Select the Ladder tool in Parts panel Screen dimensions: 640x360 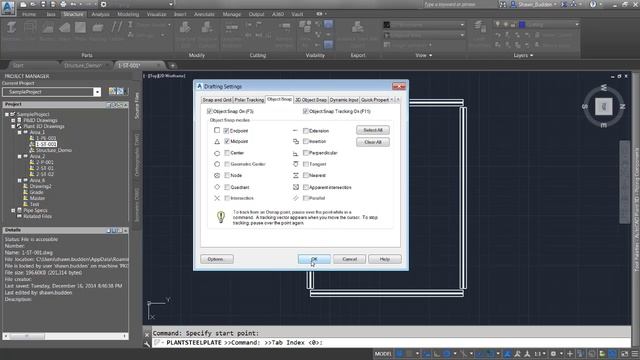tap(116, 28)
